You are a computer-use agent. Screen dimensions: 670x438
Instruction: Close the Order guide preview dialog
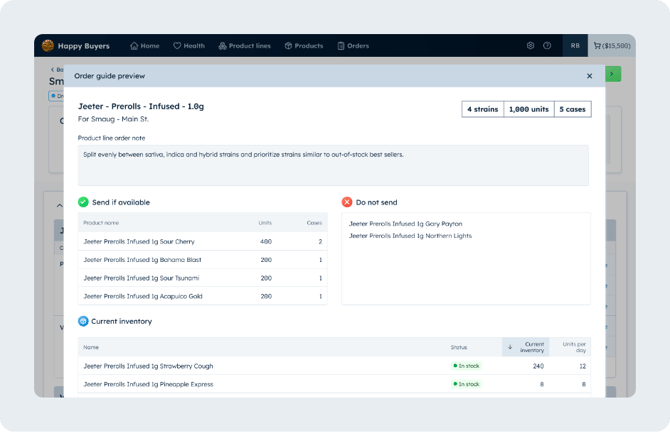pyautogui.click(x=589, y=76)
